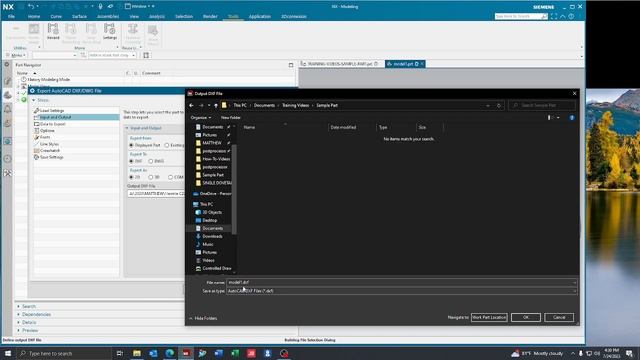Switch to the Analysis ribbon tab

(156, 16)
